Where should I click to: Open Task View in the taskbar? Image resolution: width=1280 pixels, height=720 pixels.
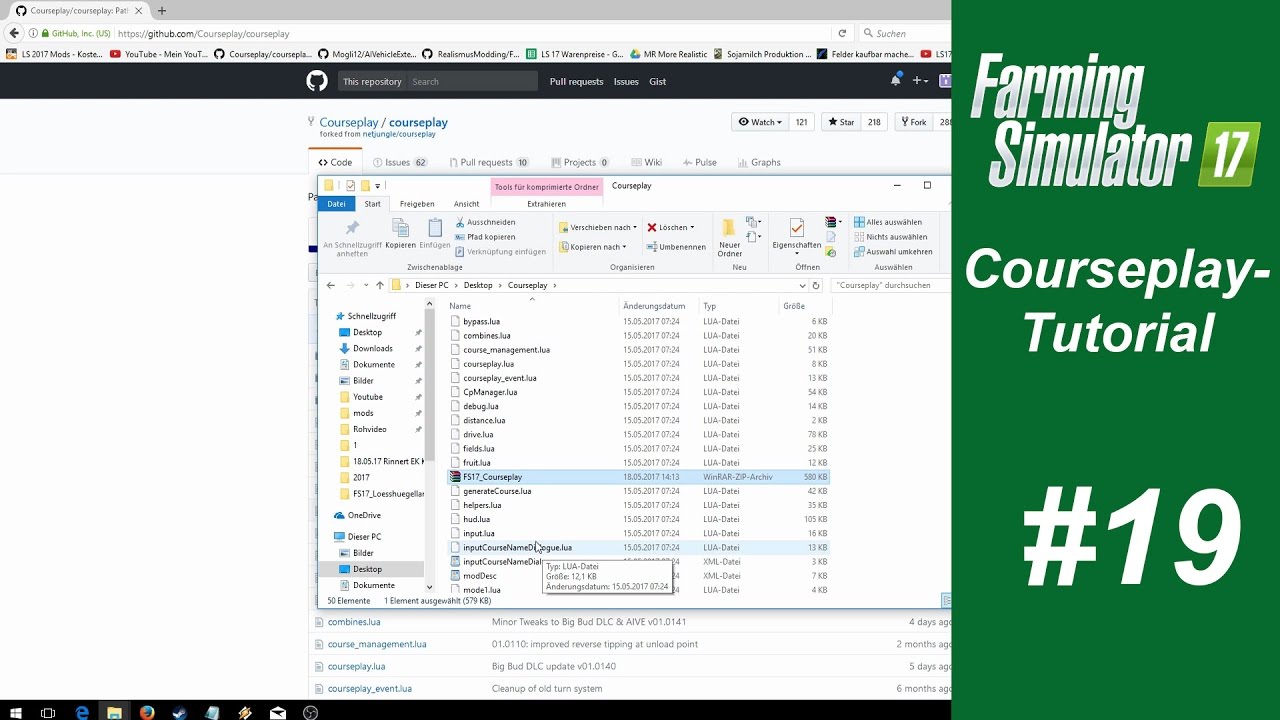48,712
